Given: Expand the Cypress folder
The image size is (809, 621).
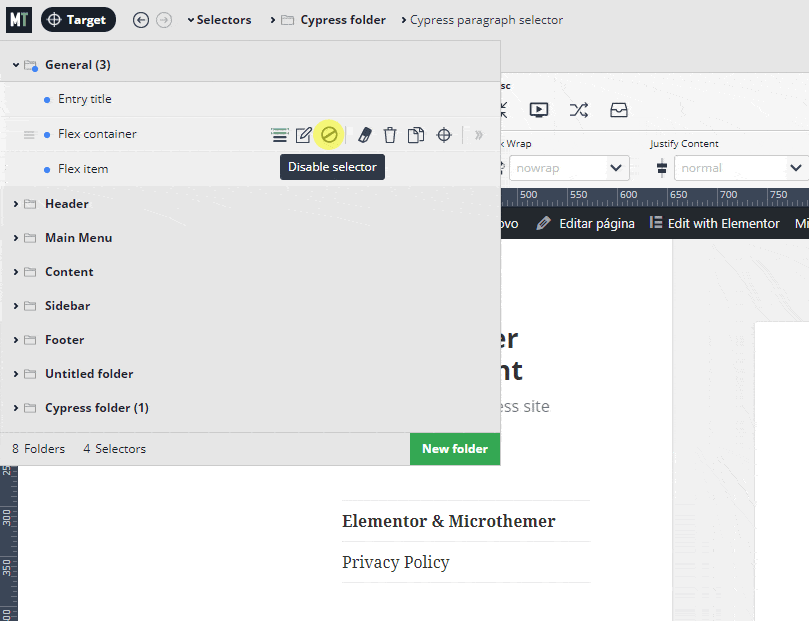Looking at the screenshot, I should pyautogui.click(x=86, y=407).
